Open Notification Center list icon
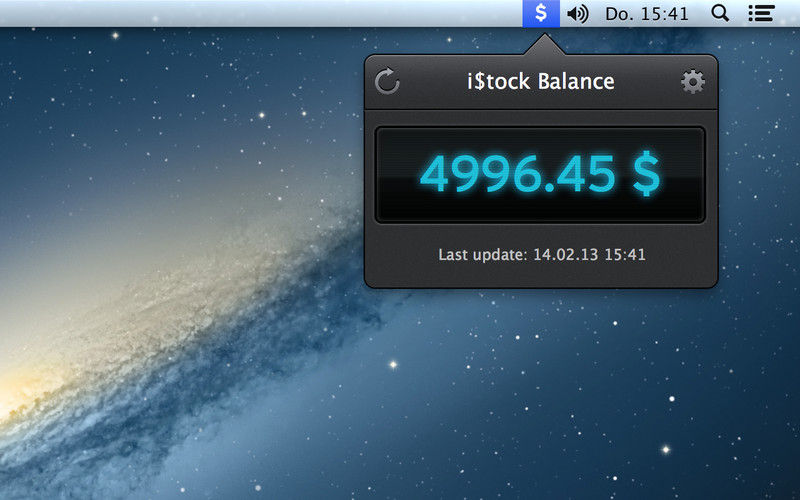 click(761, 13)
